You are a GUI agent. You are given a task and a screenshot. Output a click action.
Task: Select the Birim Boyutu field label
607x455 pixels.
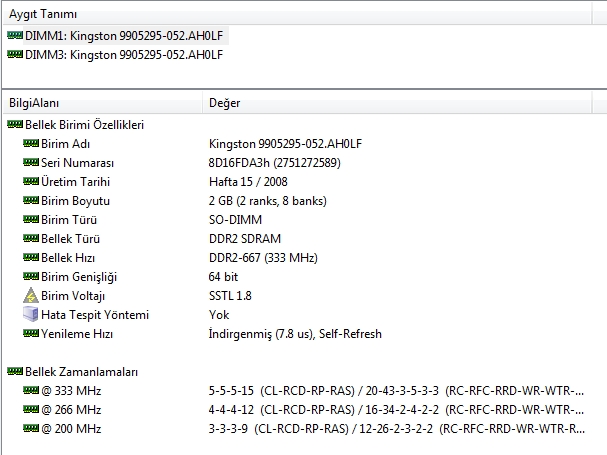pyautogui.click(x=75, y=201)
